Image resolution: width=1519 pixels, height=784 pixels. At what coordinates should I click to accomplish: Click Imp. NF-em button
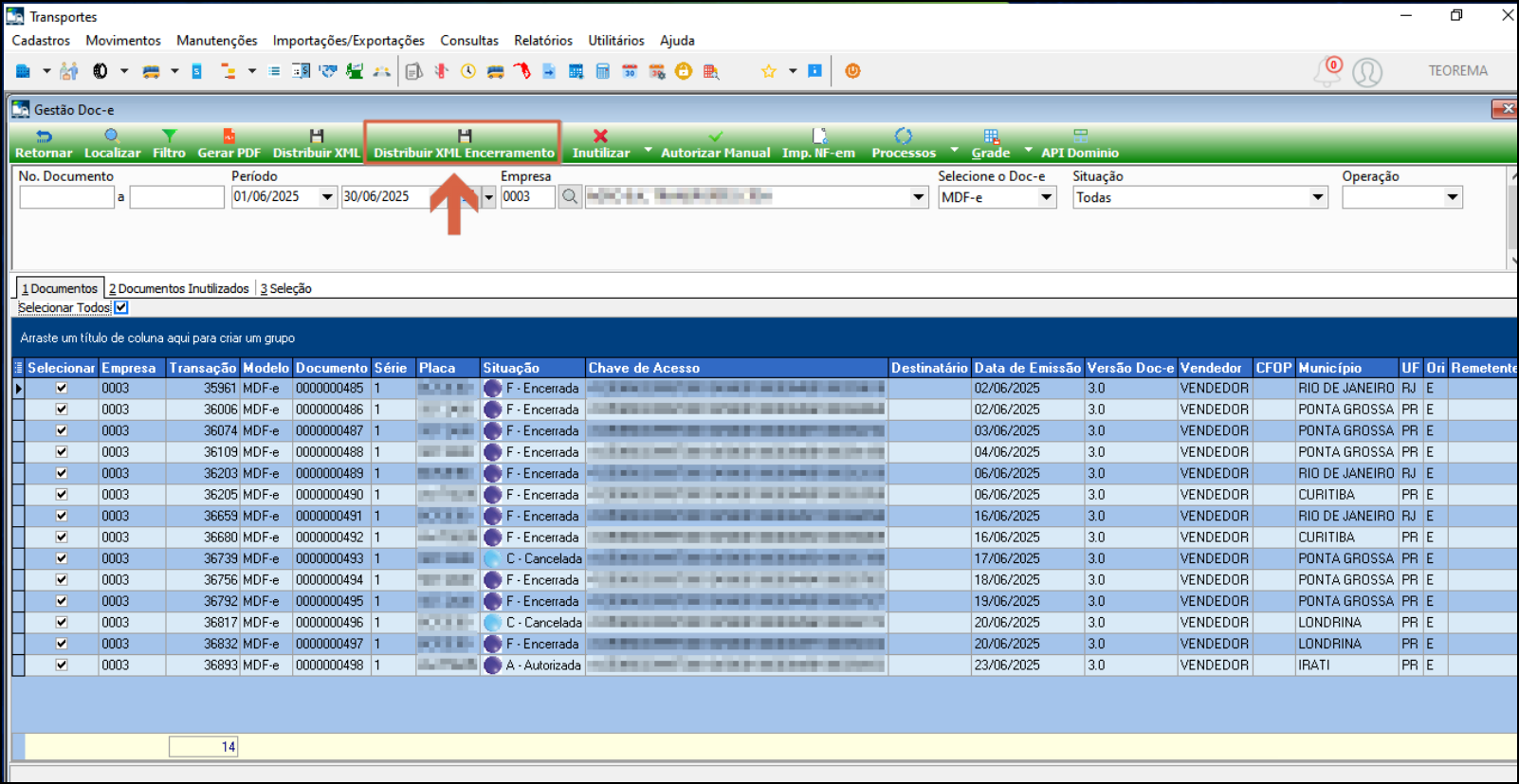pos(818,144)
